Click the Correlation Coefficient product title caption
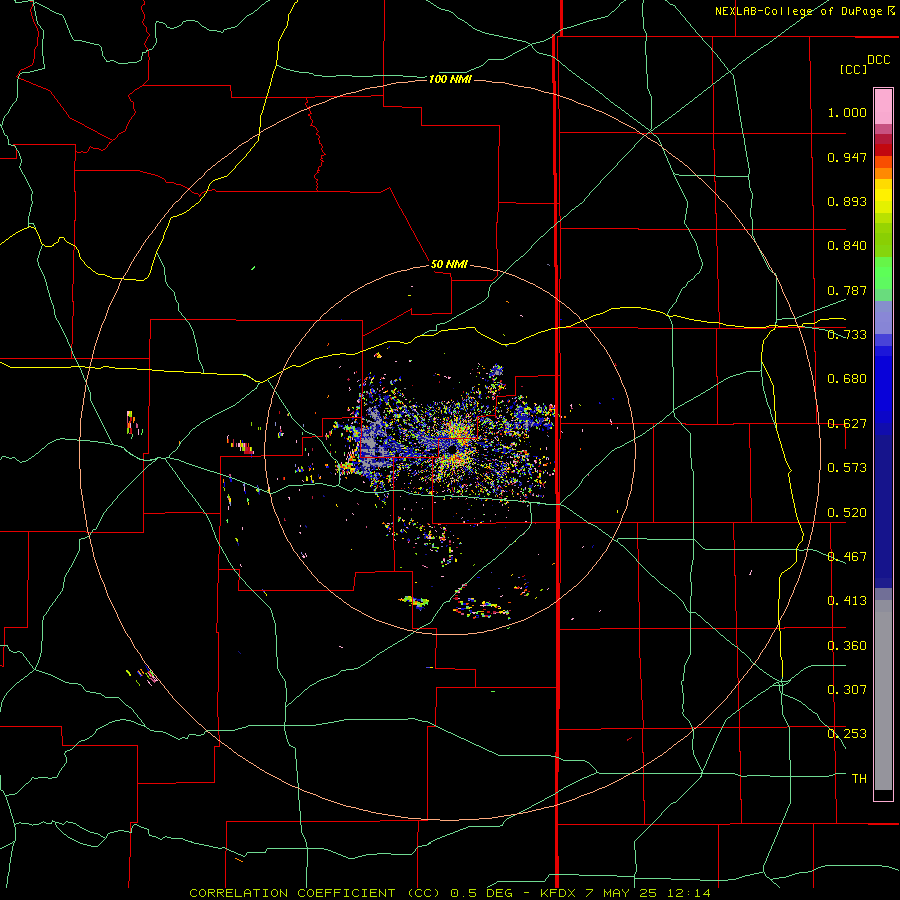 [450, 893]
